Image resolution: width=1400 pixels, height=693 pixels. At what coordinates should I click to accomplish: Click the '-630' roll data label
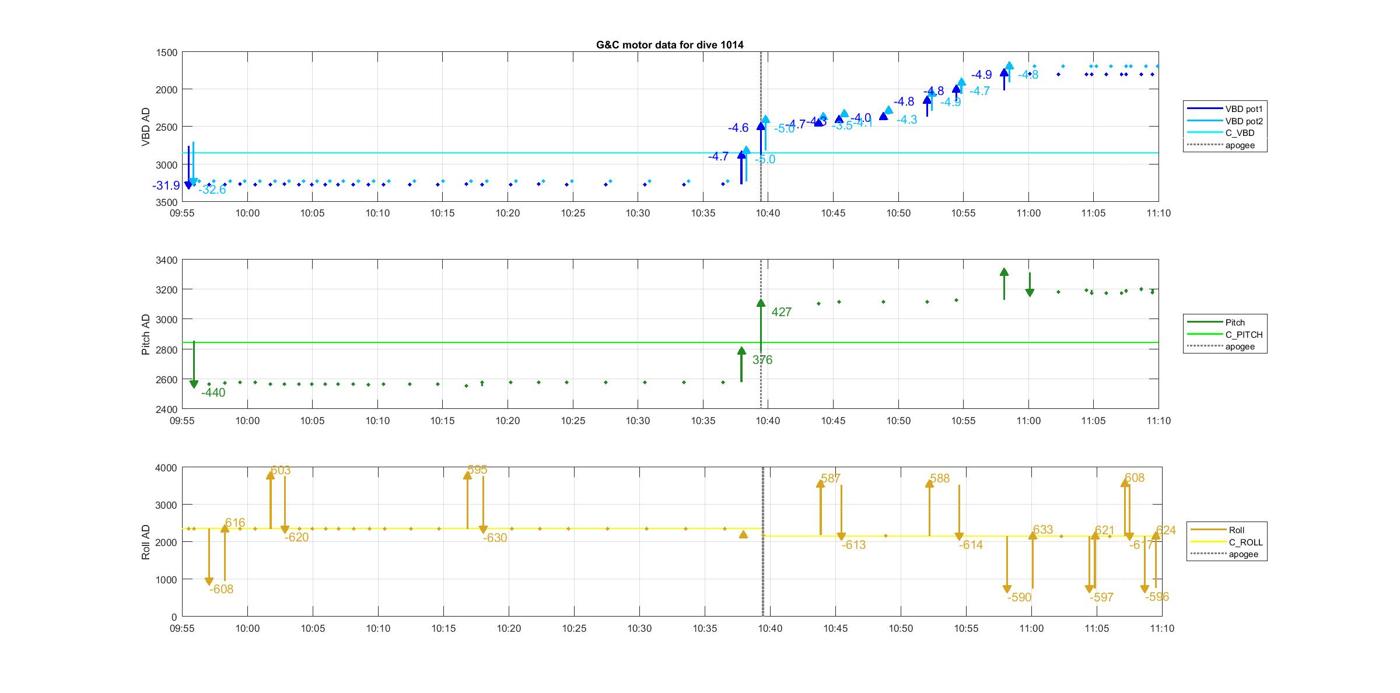coord(495,538)
